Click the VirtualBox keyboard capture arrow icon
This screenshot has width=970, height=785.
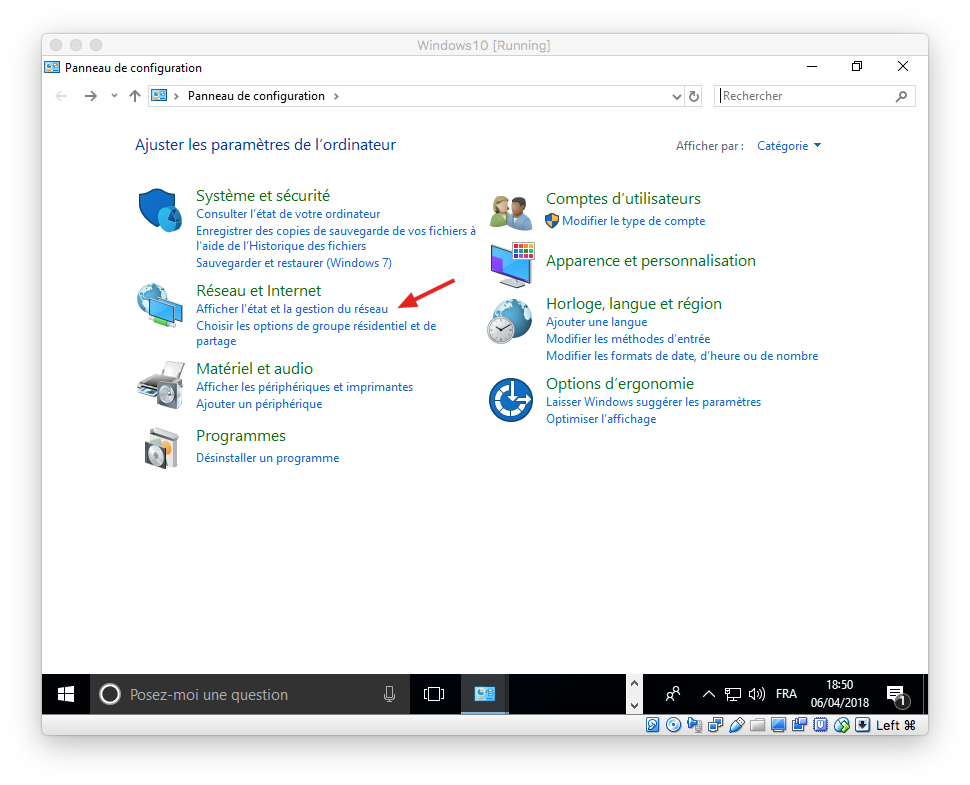[862, 725]
